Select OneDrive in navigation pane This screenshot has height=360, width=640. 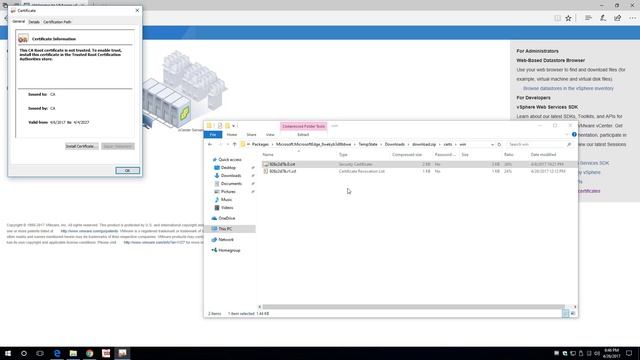tap(227, 218)
